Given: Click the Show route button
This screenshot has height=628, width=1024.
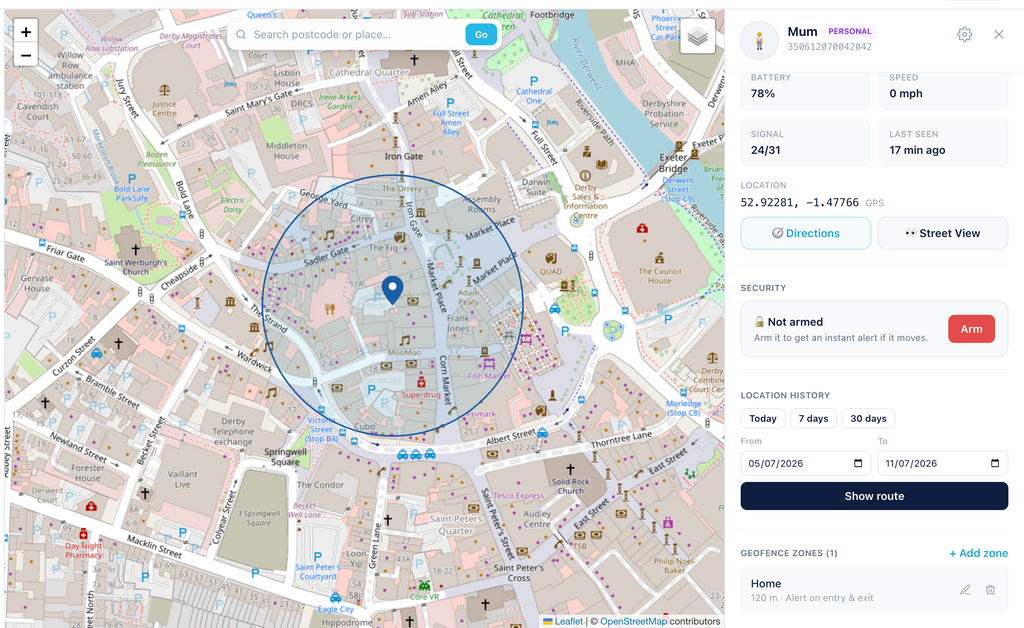Looking at the screenshot, I should 874,496.
